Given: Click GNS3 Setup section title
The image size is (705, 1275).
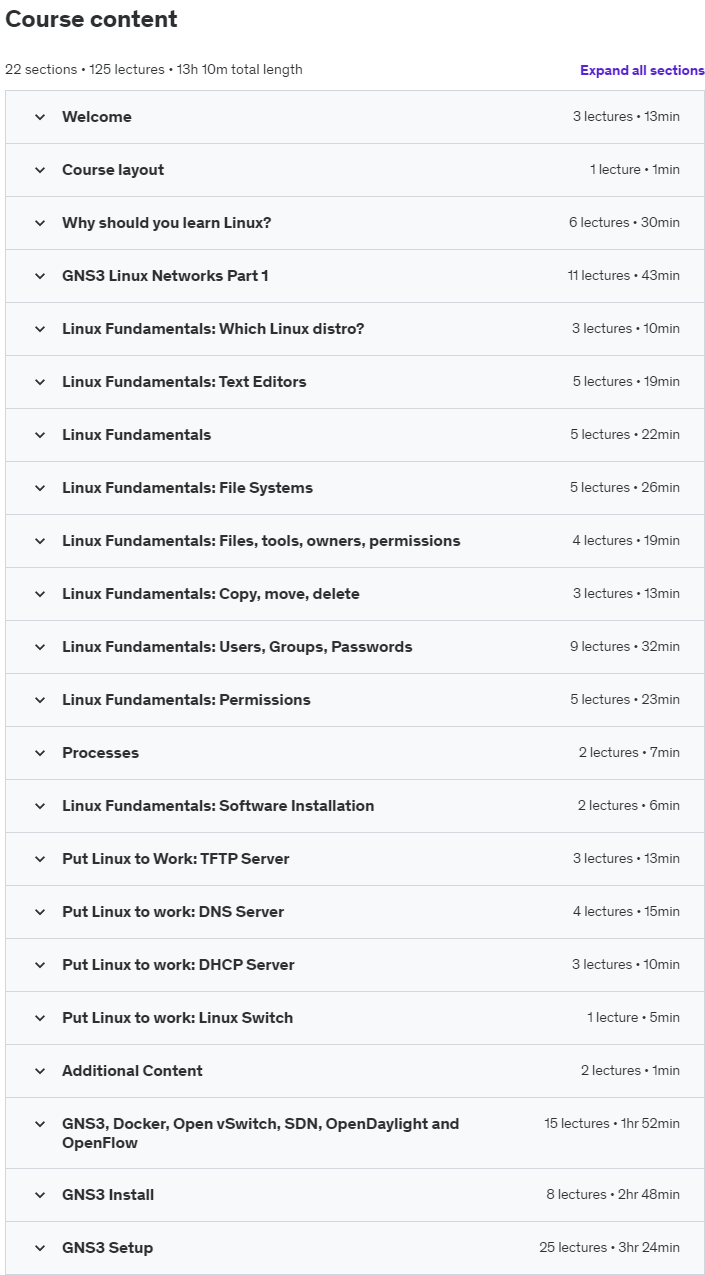Looking at the screenshot, I should pos(107,1248).
